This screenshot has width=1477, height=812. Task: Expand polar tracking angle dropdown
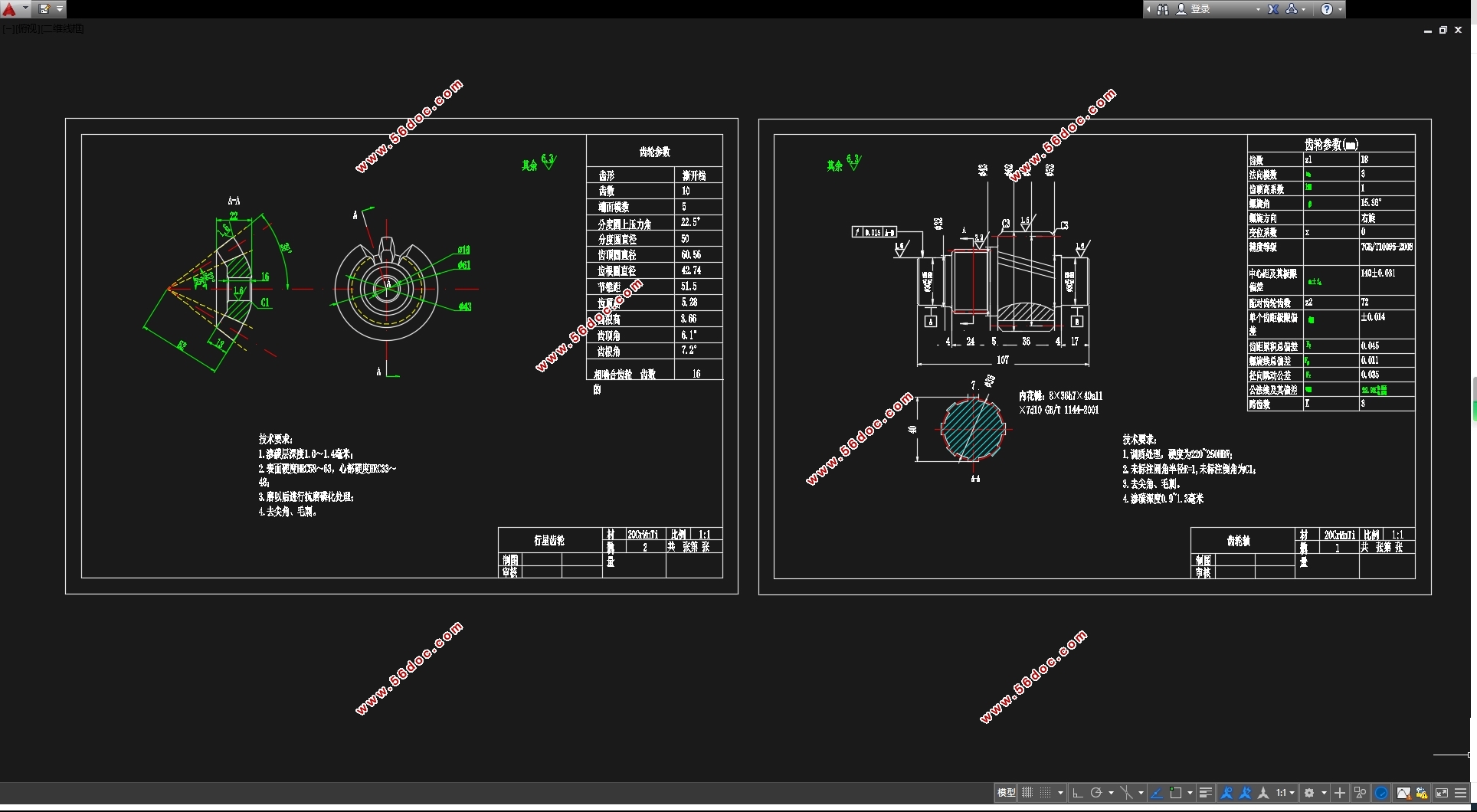pyautogui.click(x=1111, y=793)
